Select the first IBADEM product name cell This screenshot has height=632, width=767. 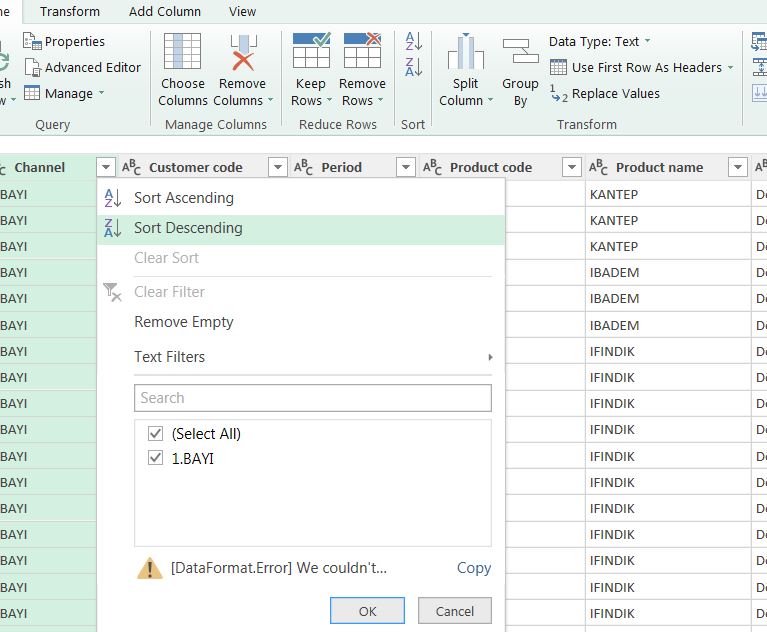(x=668, y=272)
